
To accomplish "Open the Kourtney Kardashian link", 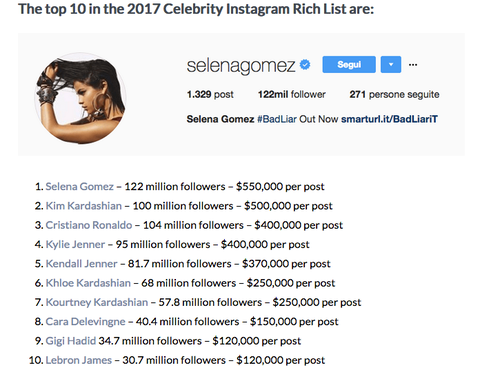I will point(97,302).
